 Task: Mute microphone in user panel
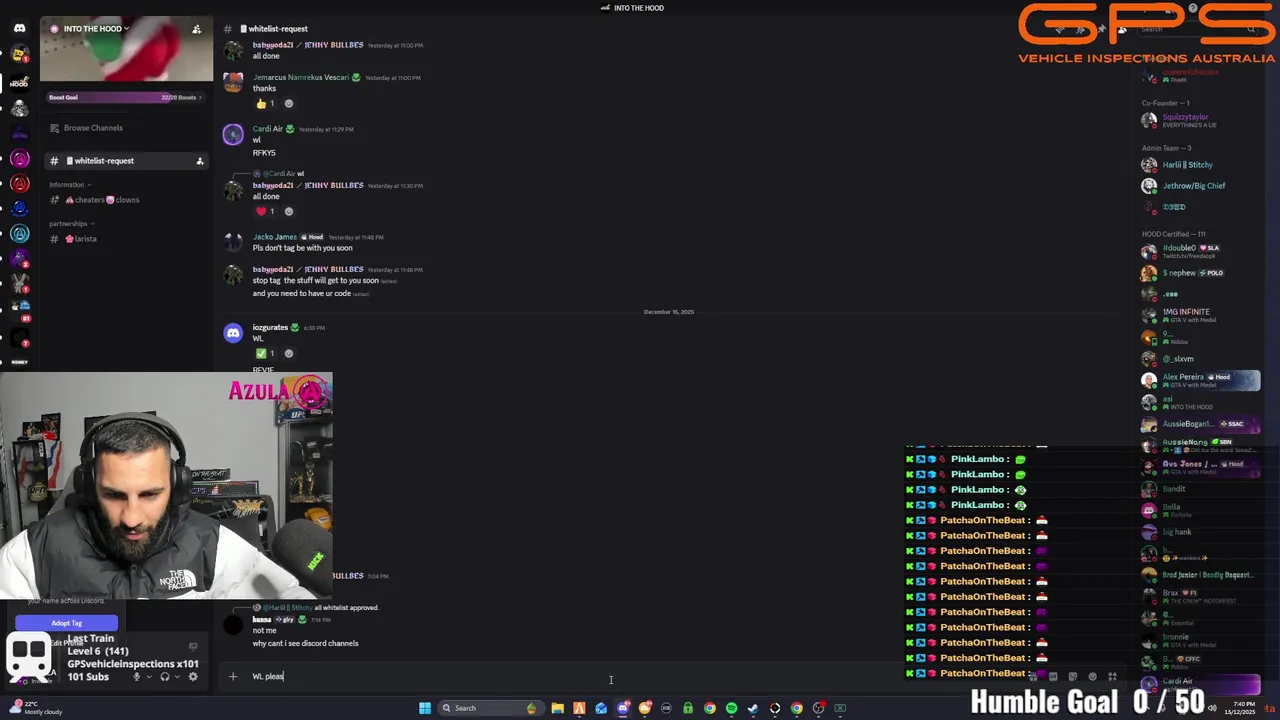(x=137, y=677)
